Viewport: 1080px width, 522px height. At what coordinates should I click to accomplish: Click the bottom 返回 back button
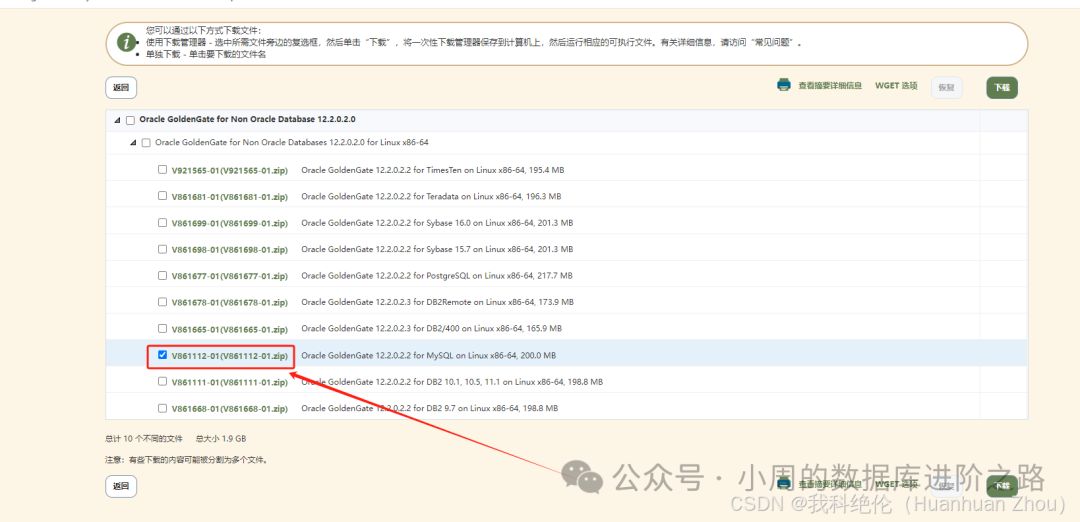click(121, 486)
